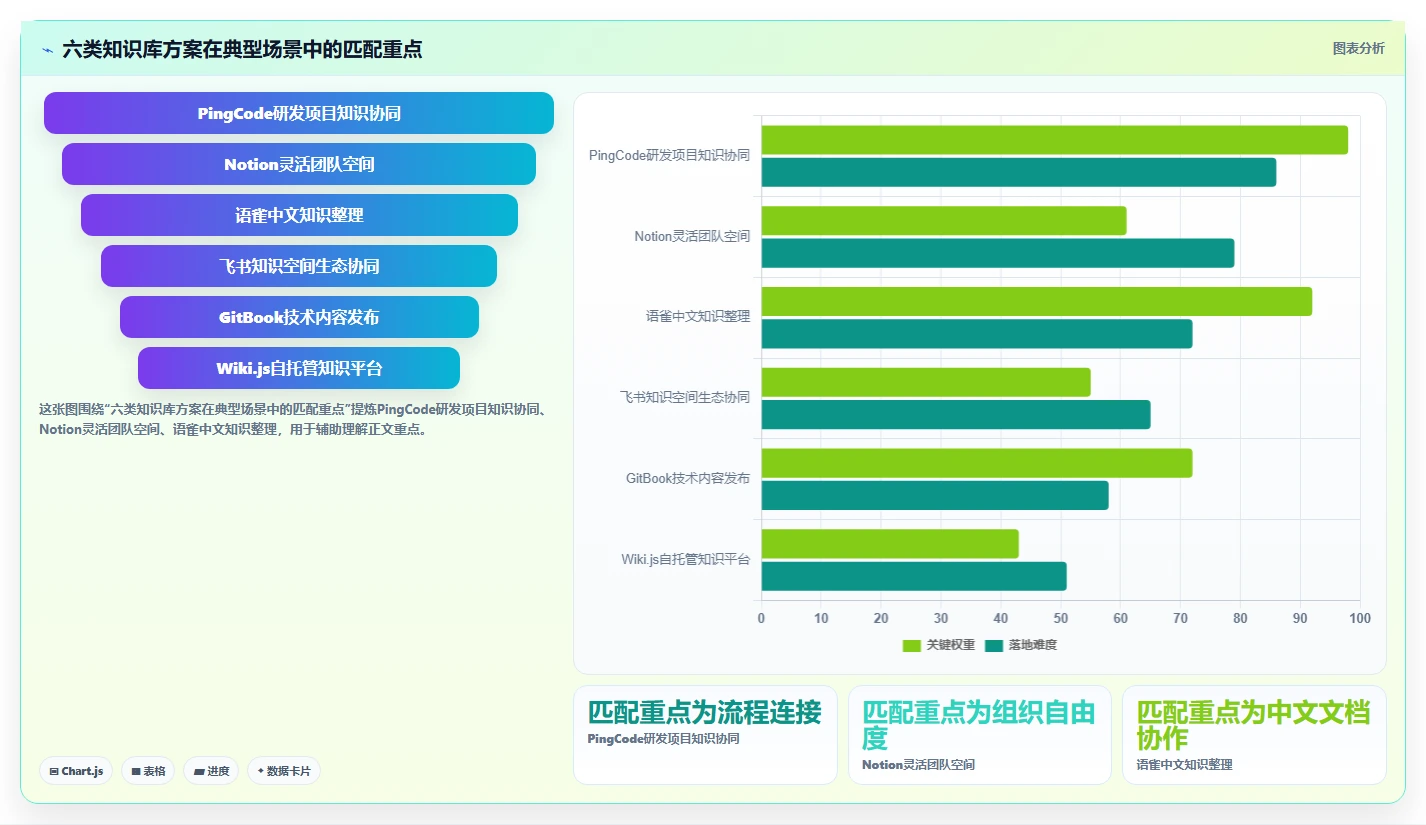The height and width of the screenshot is (825, 1426).
Task: Click the Chart.js tag chip
Action: pos(76,771)
